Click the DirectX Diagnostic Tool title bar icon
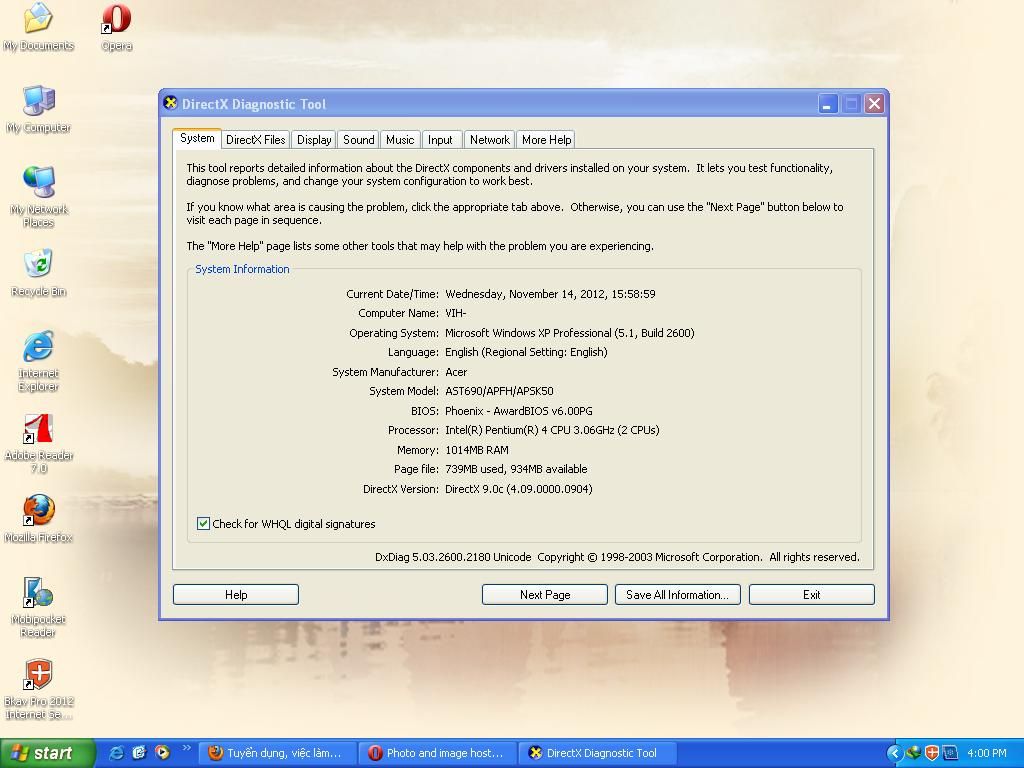1024x768 pixels. pos(171,103)
